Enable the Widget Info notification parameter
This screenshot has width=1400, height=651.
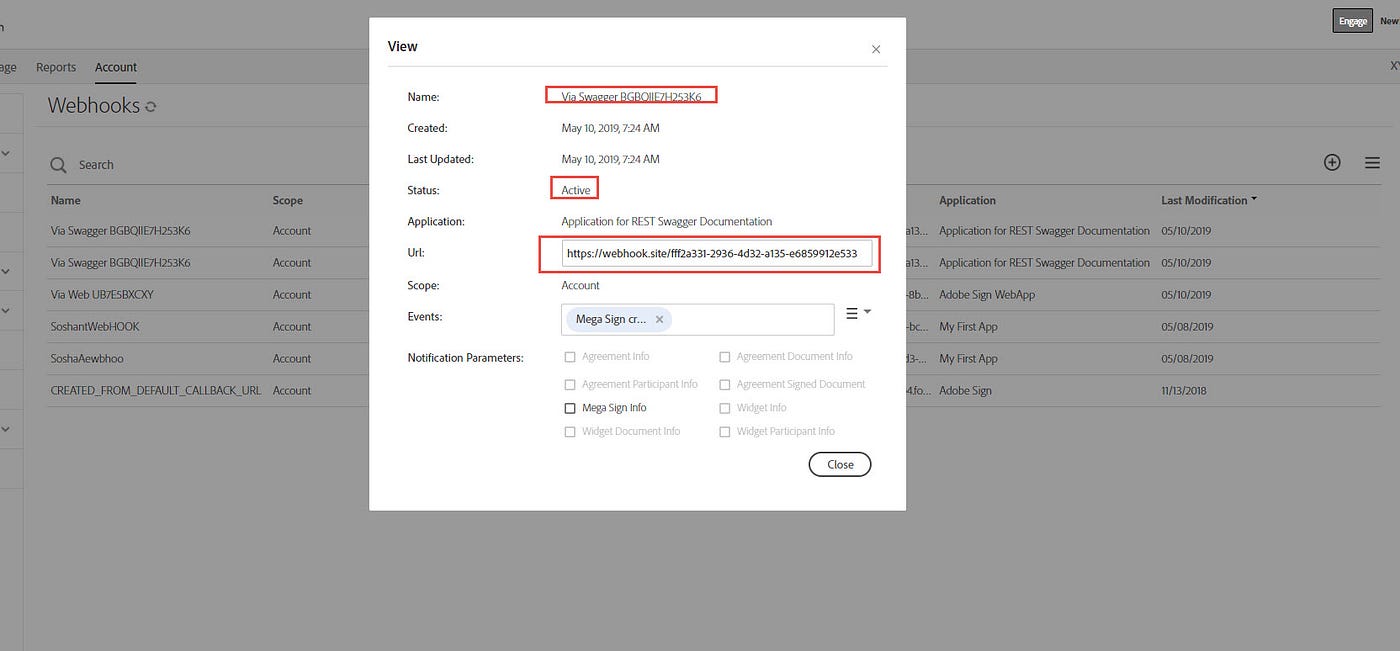[x=724, y=407]
